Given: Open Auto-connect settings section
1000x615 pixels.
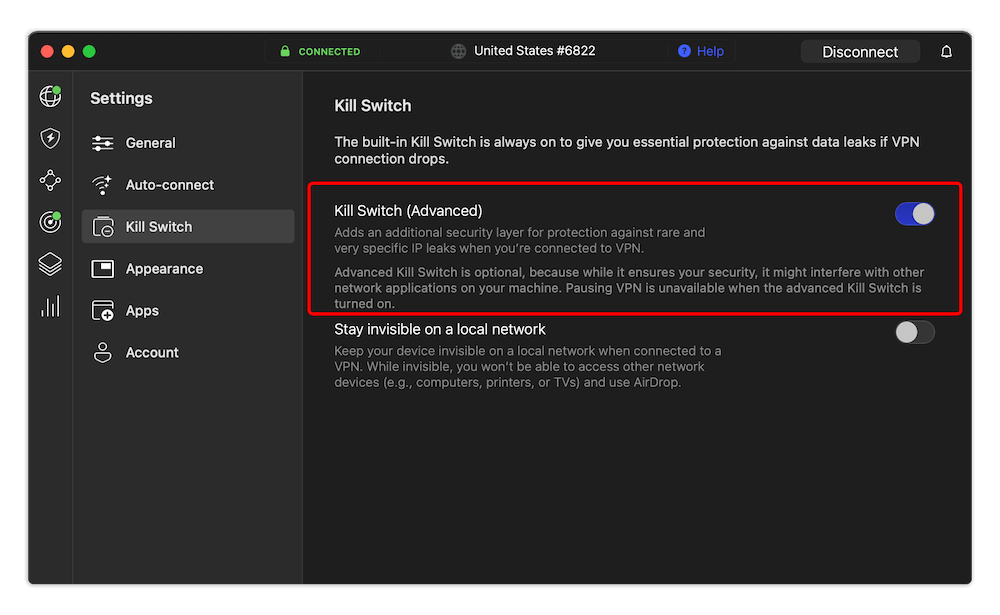Looking at the screenshot, I should point(188,185).
